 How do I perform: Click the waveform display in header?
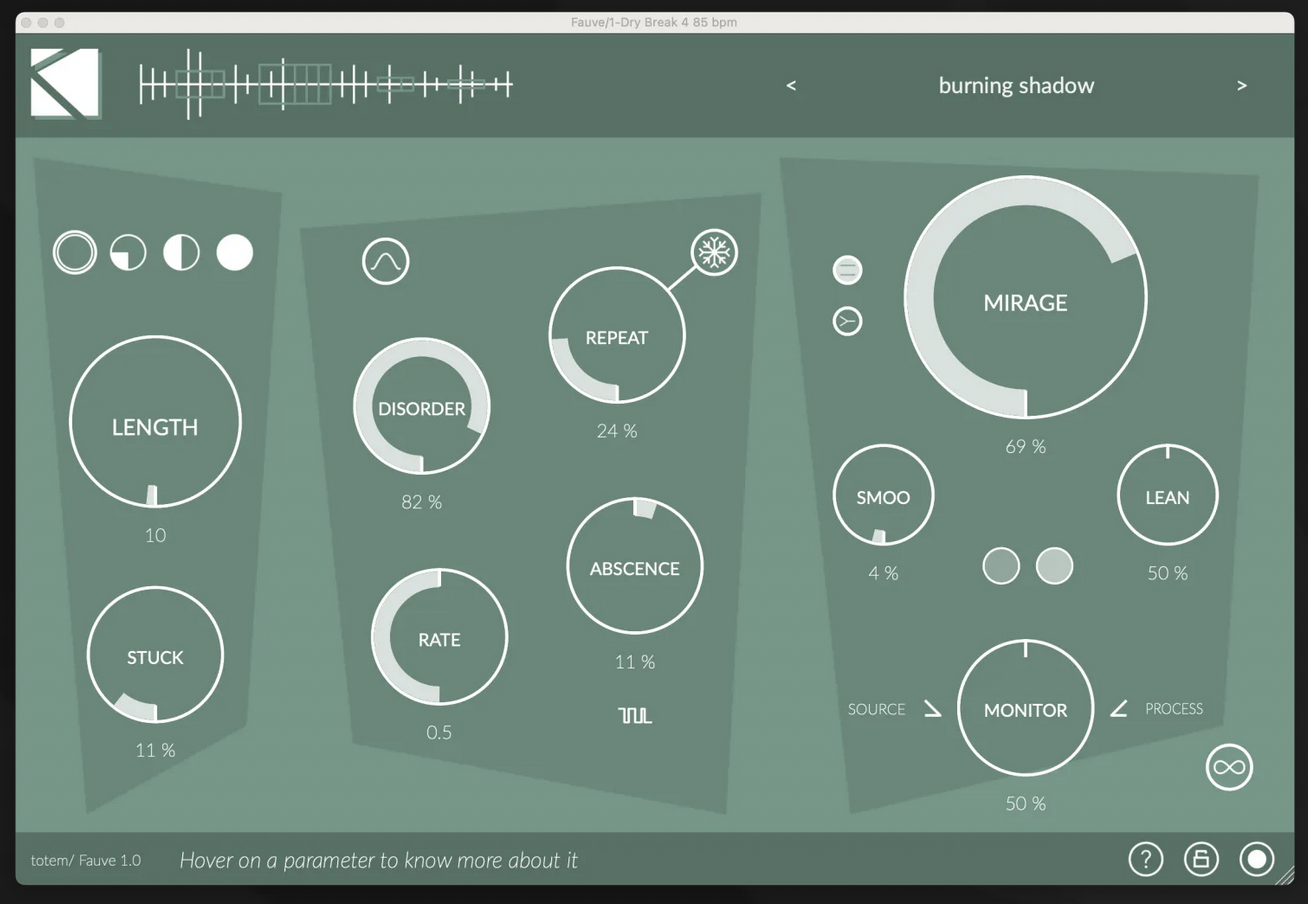pyautogui.click(x=326, y=85)
